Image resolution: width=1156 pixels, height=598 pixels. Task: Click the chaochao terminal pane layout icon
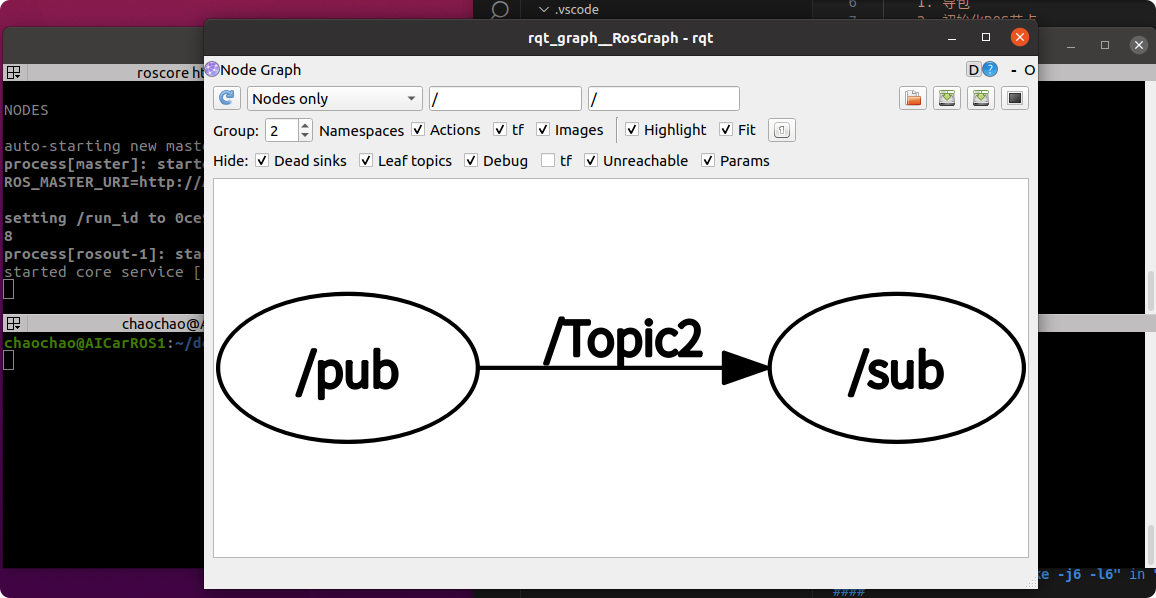pos(14,323)
